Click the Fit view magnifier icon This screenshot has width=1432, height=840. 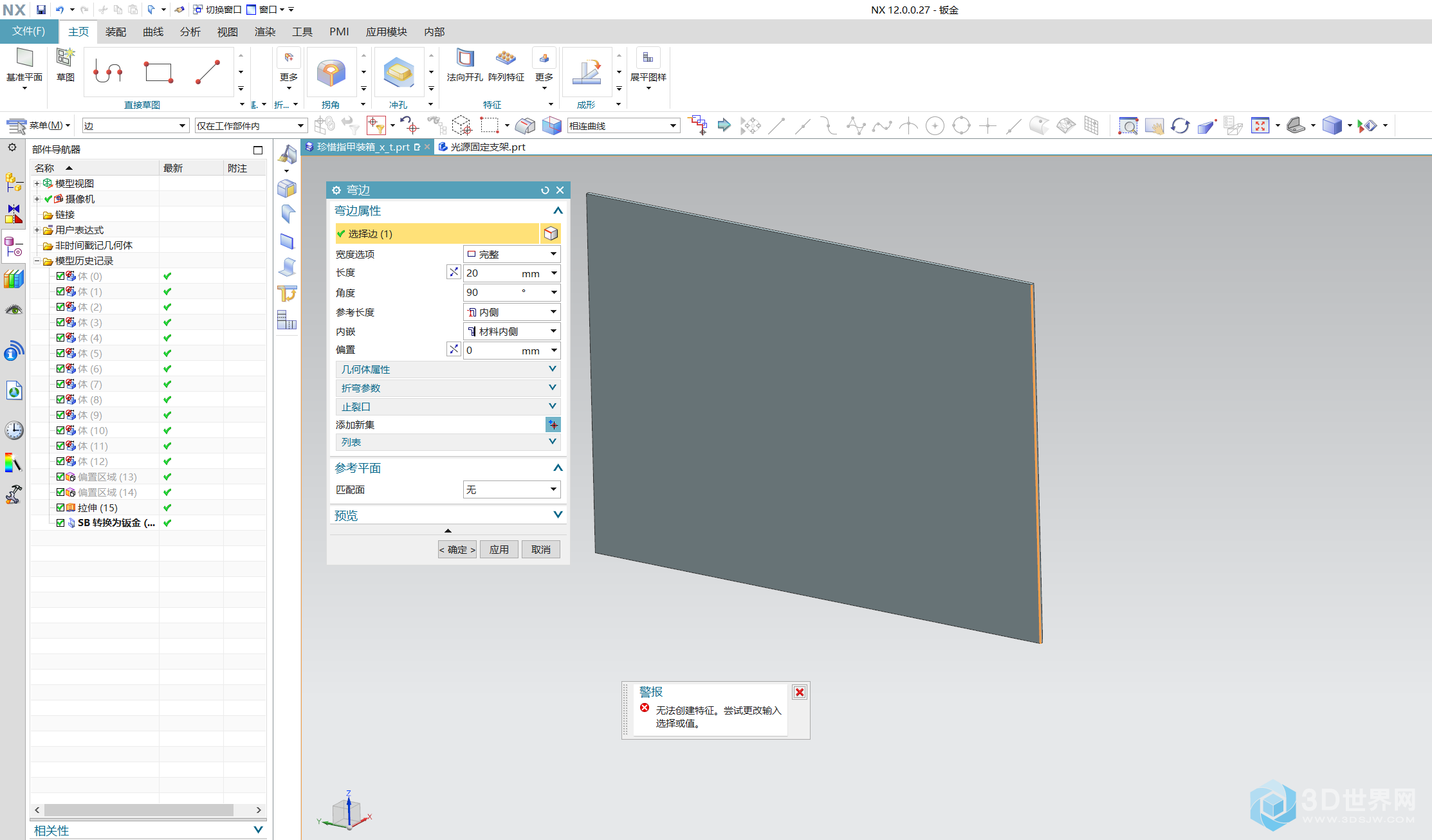[x=1128, y=125]
